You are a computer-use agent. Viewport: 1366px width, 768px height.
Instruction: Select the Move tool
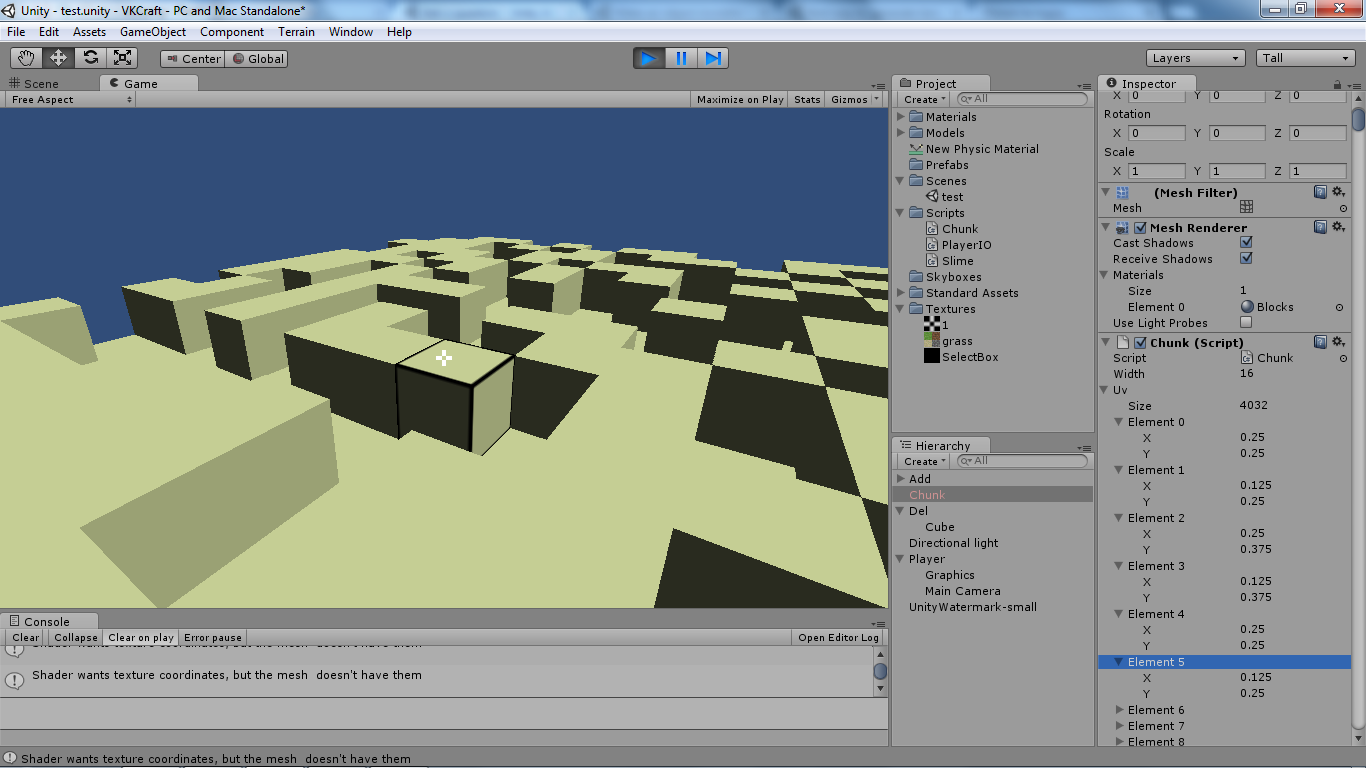click(58, 58)
